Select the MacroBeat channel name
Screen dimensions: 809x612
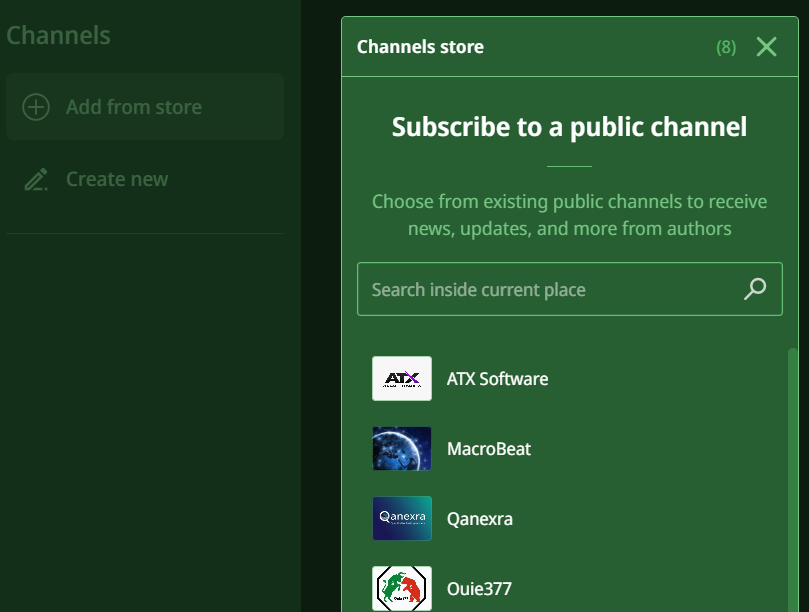(x=489, y=449)
